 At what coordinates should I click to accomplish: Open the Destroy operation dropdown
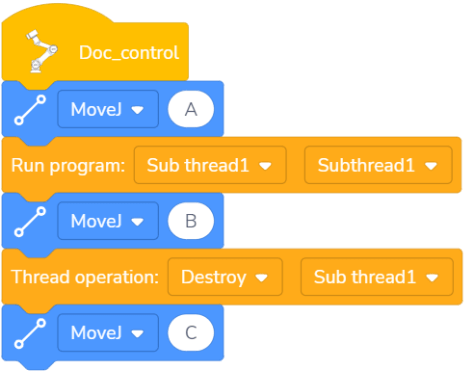(225, 277)
